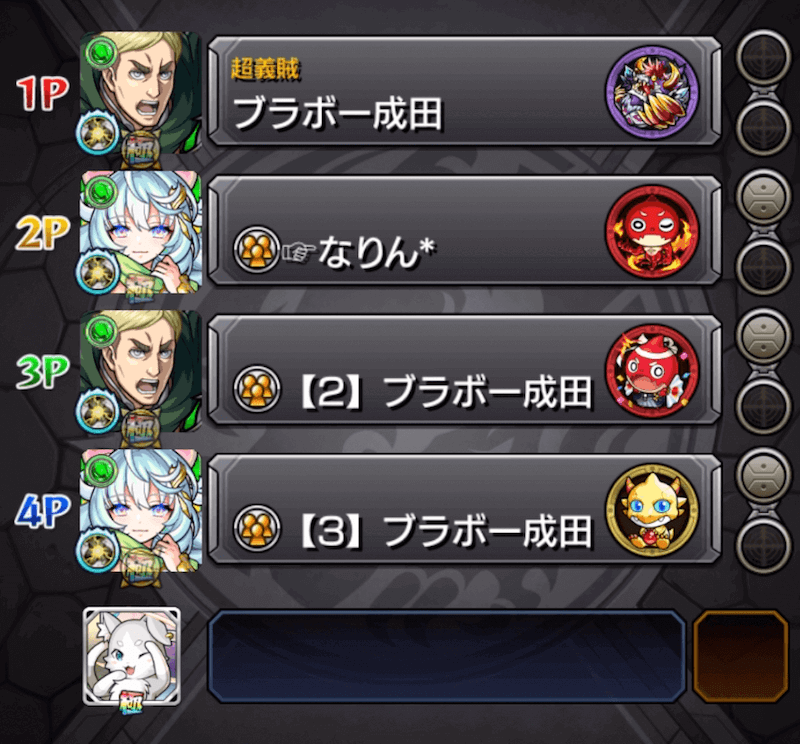Open the 1P ブラボー成田 player panel
Screen dimensions: 800x744
[464, 91]
